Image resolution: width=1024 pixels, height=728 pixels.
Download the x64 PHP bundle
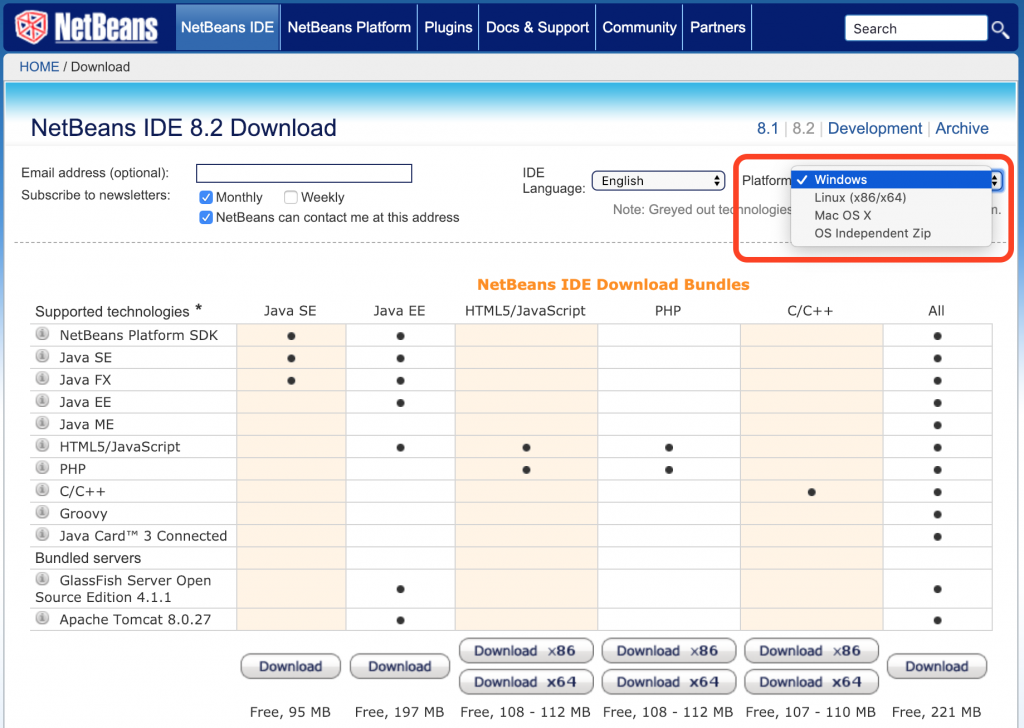tap(668, 682)
